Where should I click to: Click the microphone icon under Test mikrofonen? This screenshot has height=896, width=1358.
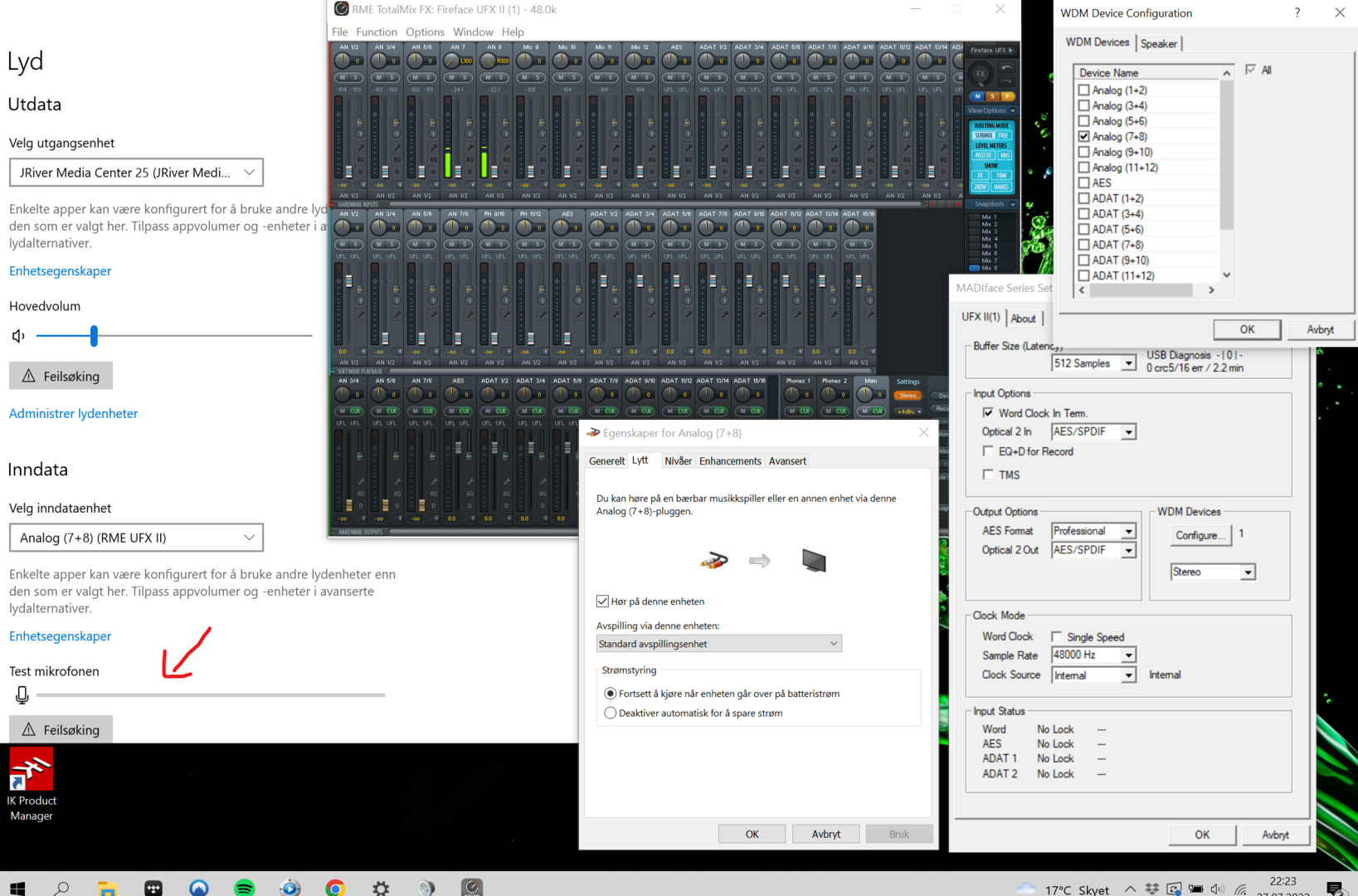(22, 695)
